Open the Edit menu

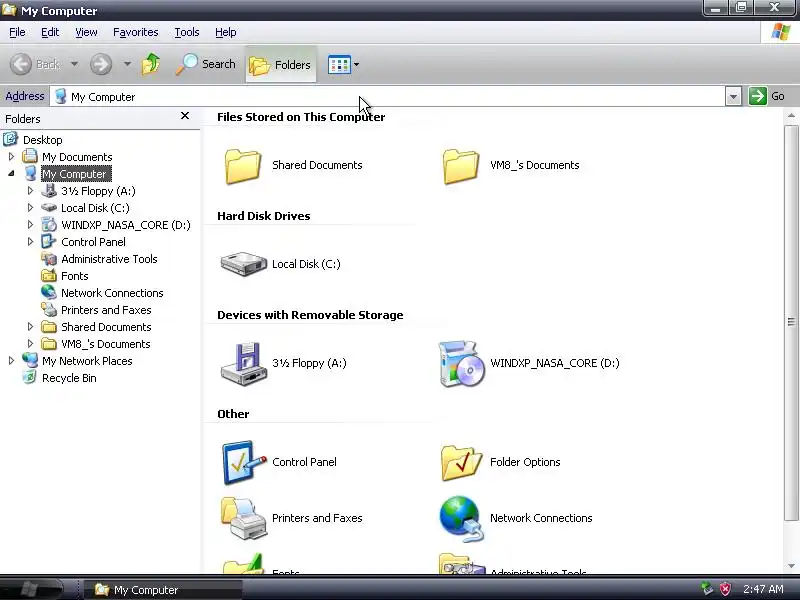50,32
